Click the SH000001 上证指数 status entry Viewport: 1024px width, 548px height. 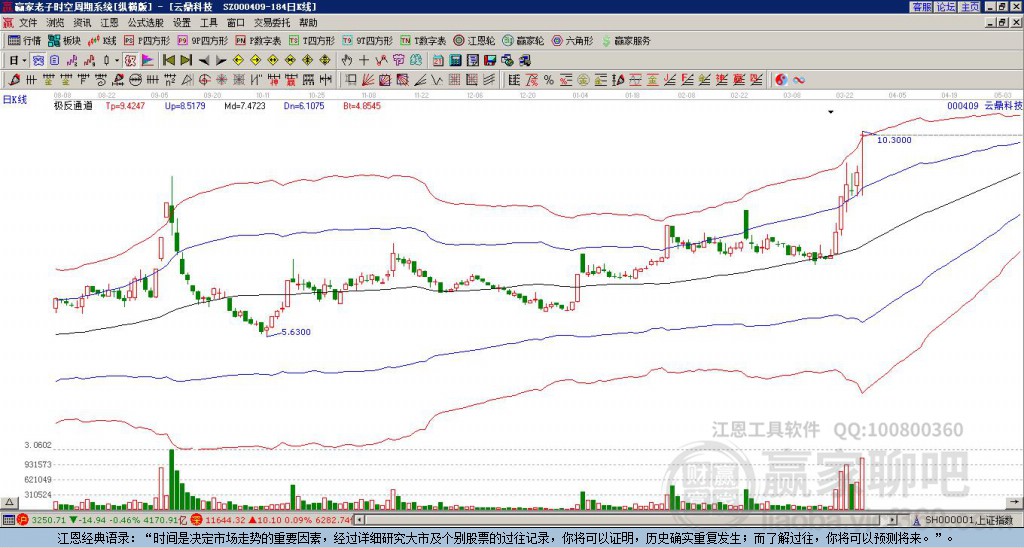[968, 520]
